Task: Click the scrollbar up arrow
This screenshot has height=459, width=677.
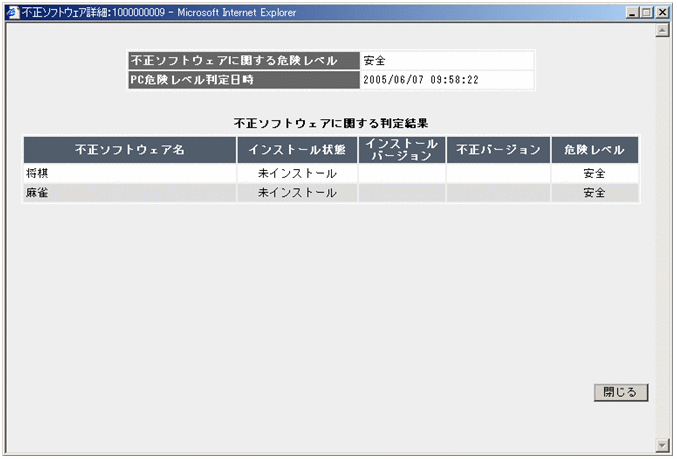Action: tap(662, 30)
